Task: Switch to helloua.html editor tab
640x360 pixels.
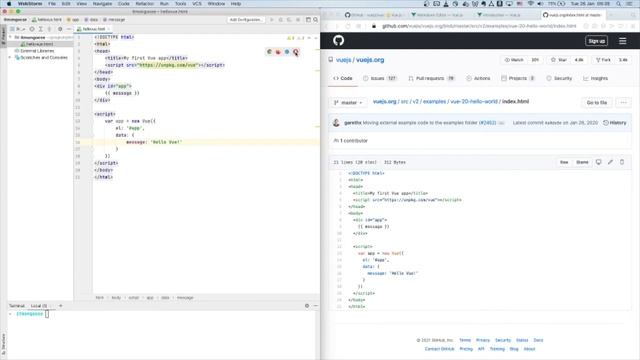Action: [x=93, y=29]
